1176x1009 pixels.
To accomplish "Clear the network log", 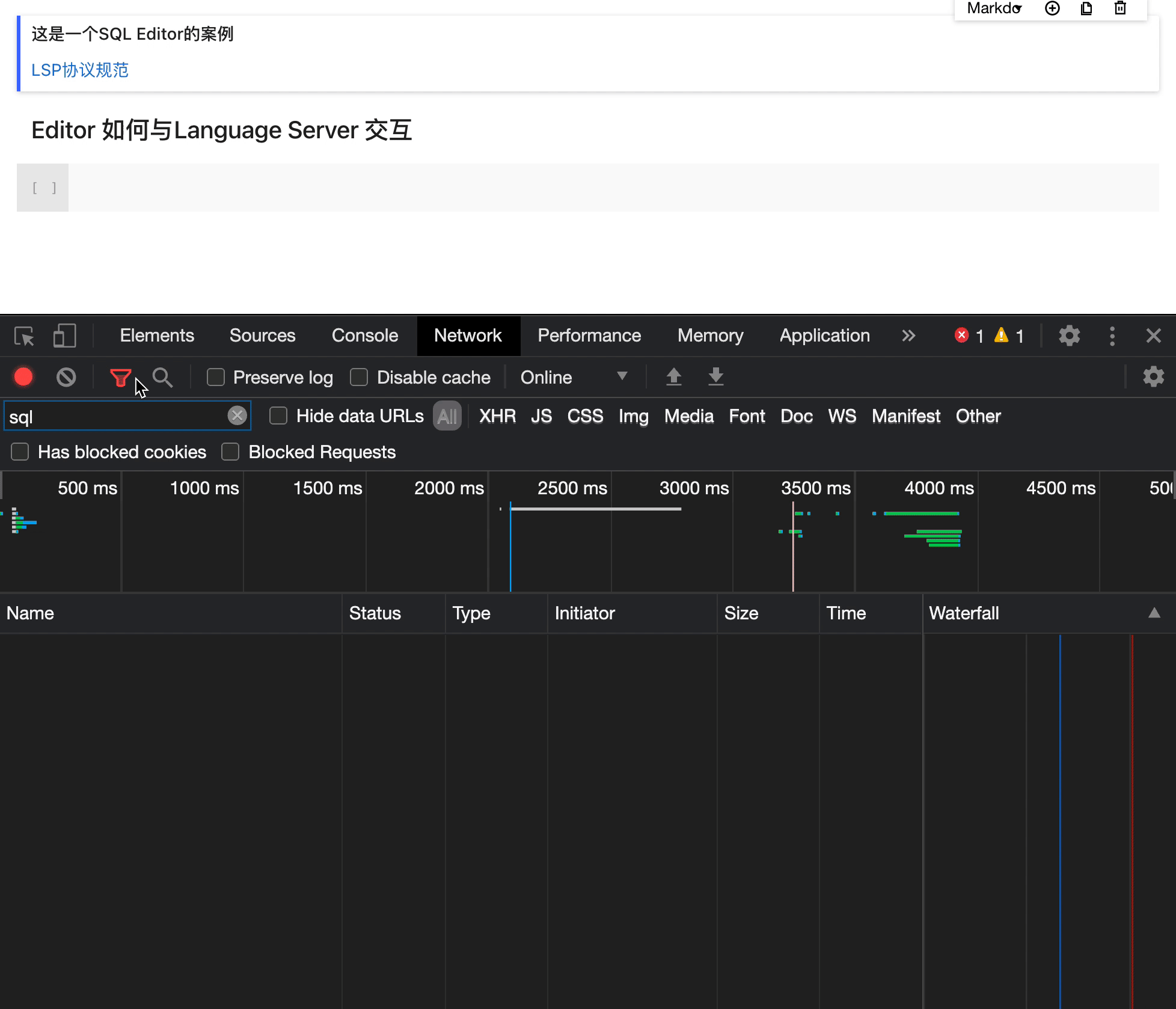I will 66,377.
